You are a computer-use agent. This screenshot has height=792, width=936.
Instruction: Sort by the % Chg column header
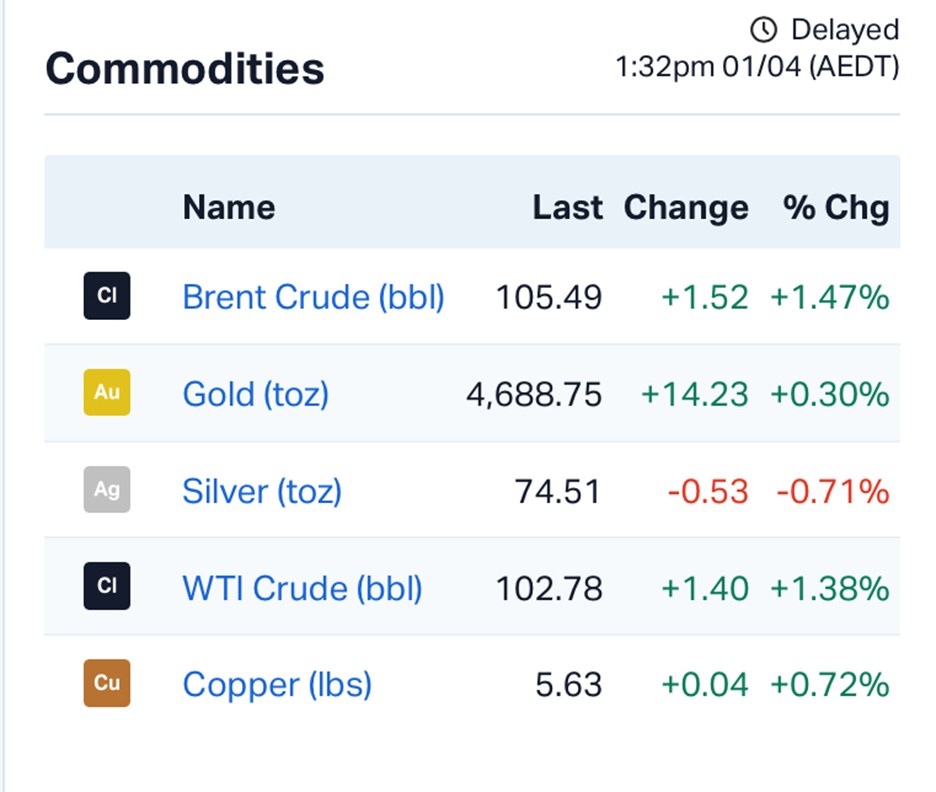tap(836, 207)
